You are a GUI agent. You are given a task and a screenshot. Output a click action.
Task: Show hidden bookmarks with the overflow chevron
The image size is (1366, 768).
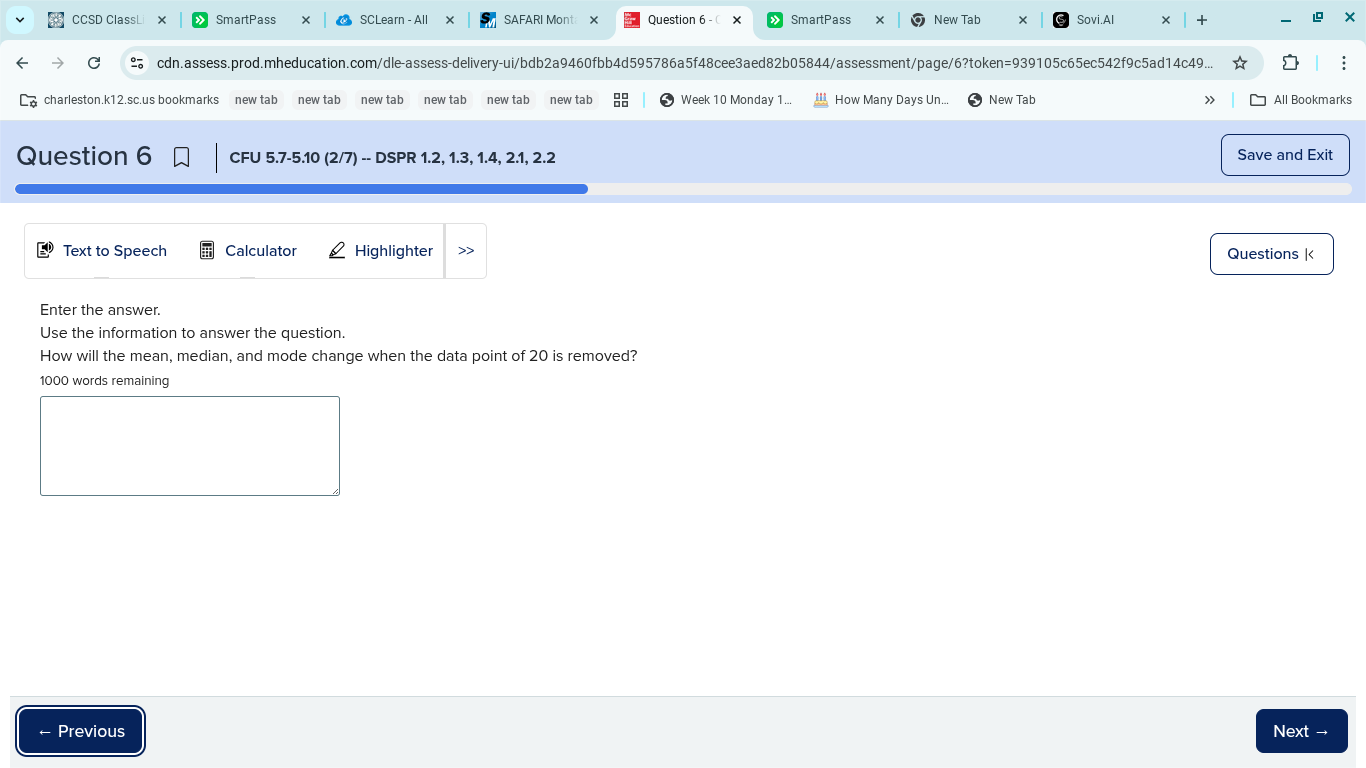pos(1210,99)
